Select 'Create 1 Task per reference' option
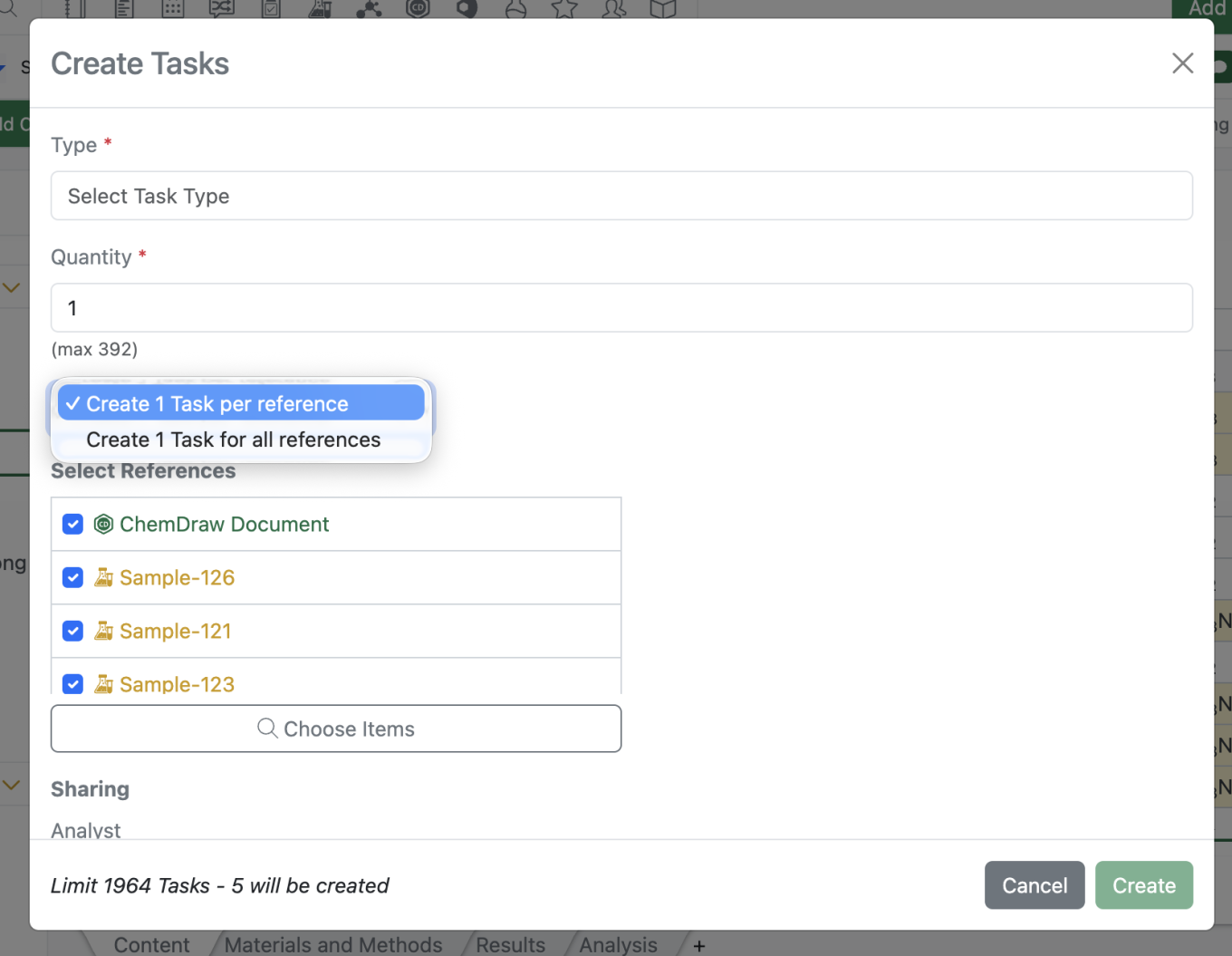Screen dimensions: 1232x956 pos(217,404)
